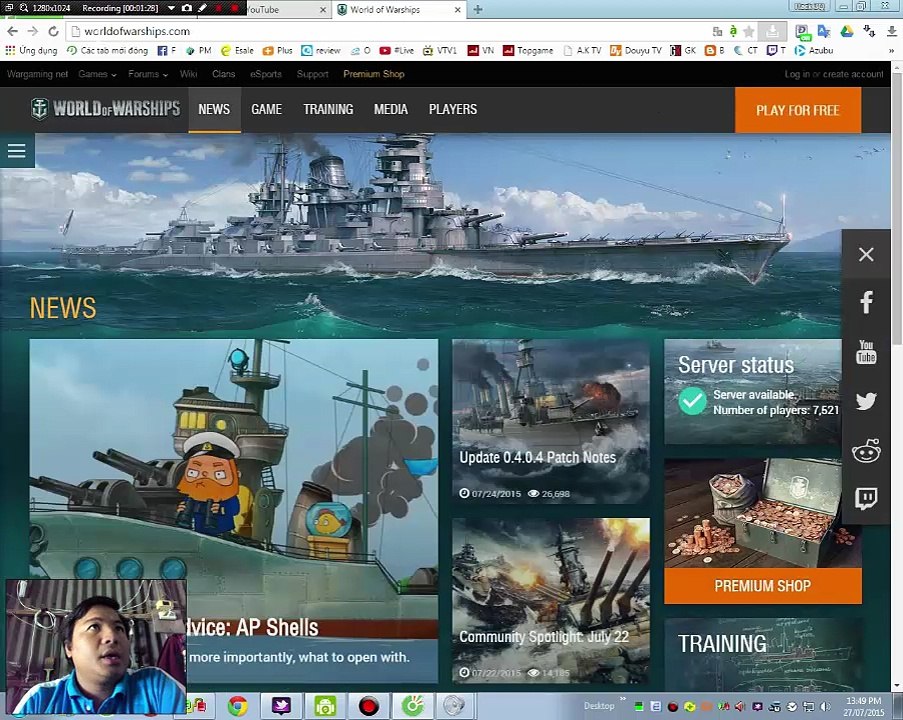The width and height of the screenshot is (903, 720).
Task: Switch to the NEWS tab
Action: tap(214, 109)
